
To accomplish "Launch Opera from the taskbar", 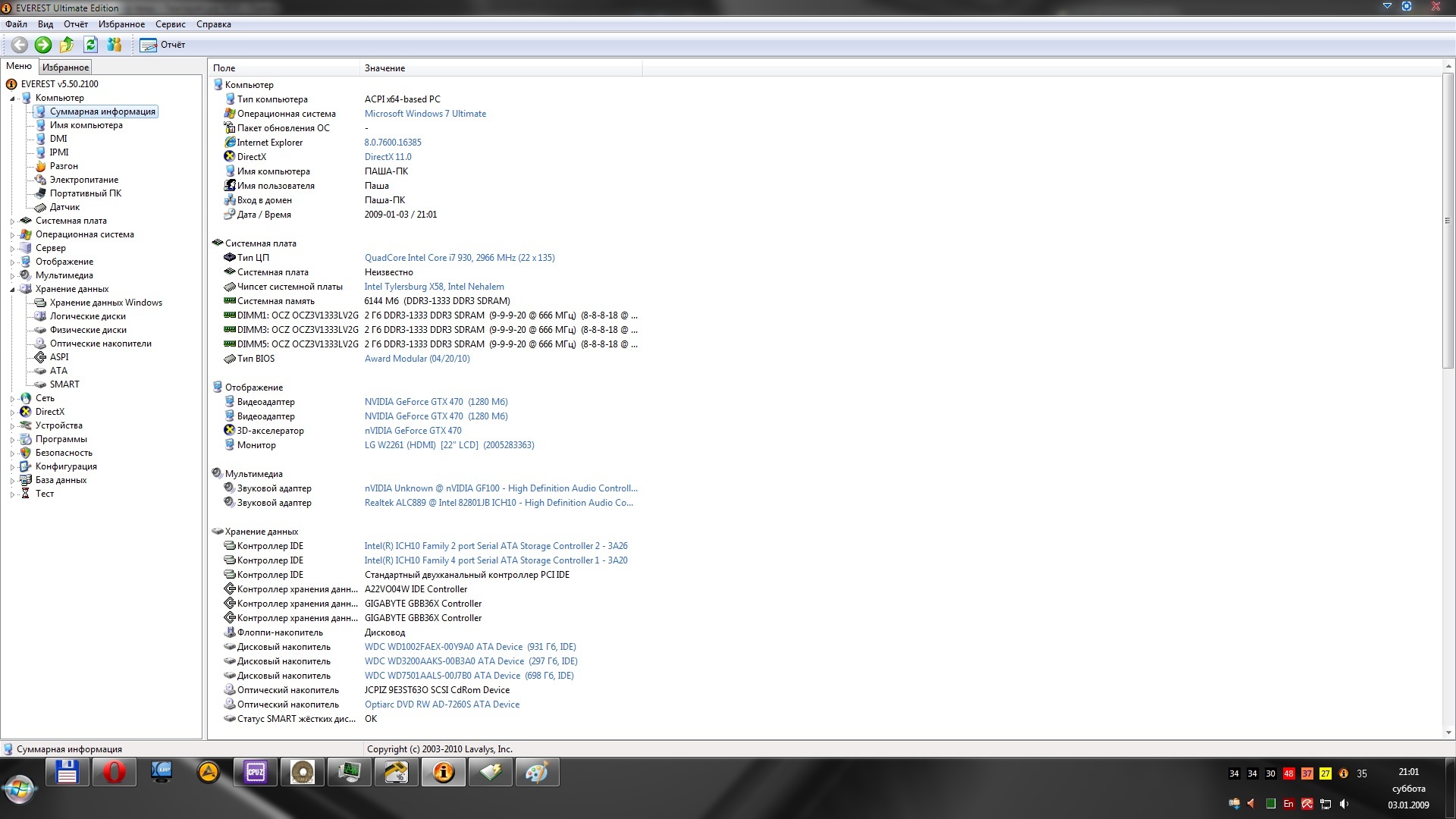I will click(x=115, y=773).
